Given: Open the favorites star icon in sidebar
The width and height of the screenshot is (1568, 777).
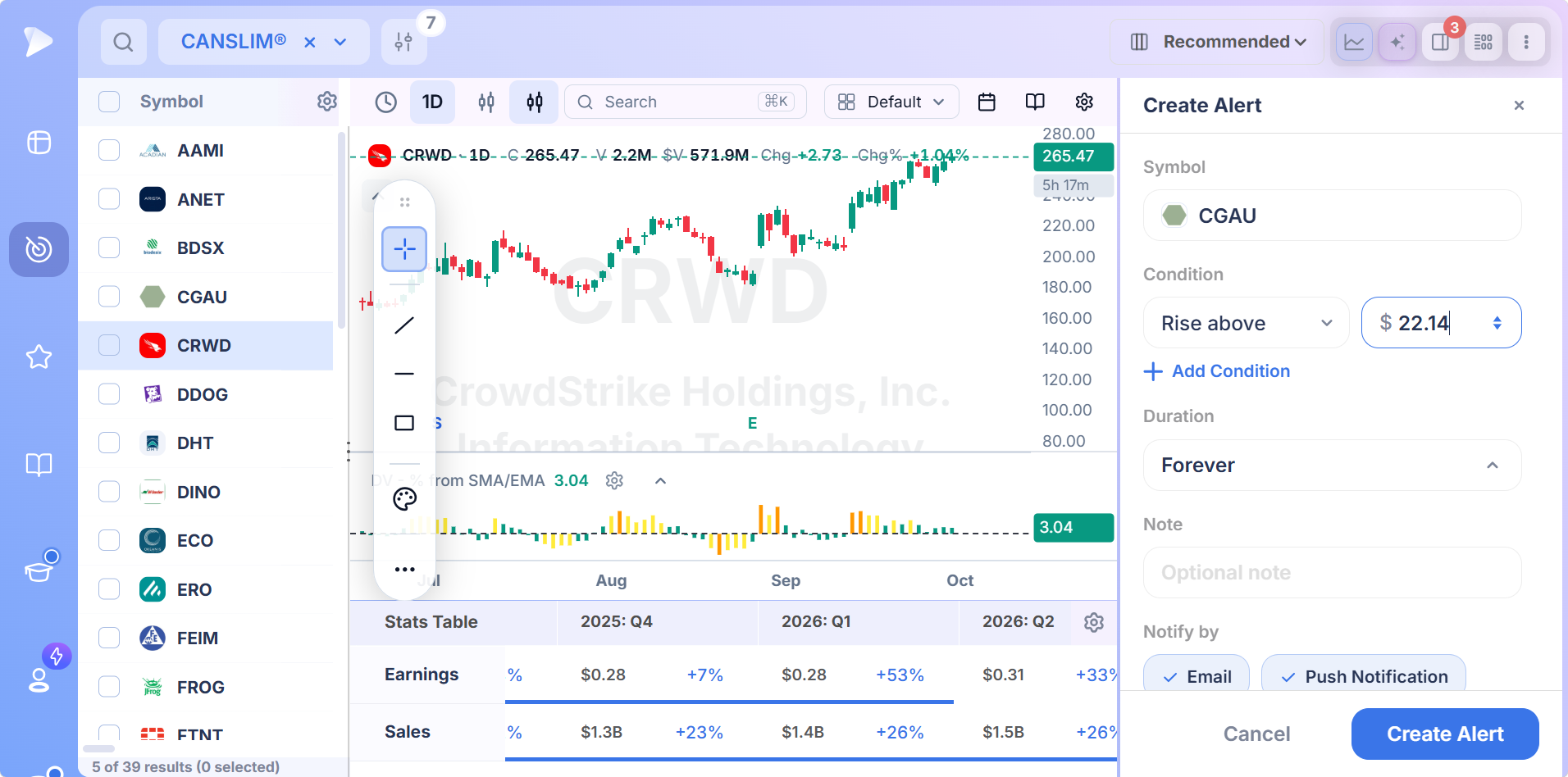Looking at the screenshot, I should [x=39, y=357].
